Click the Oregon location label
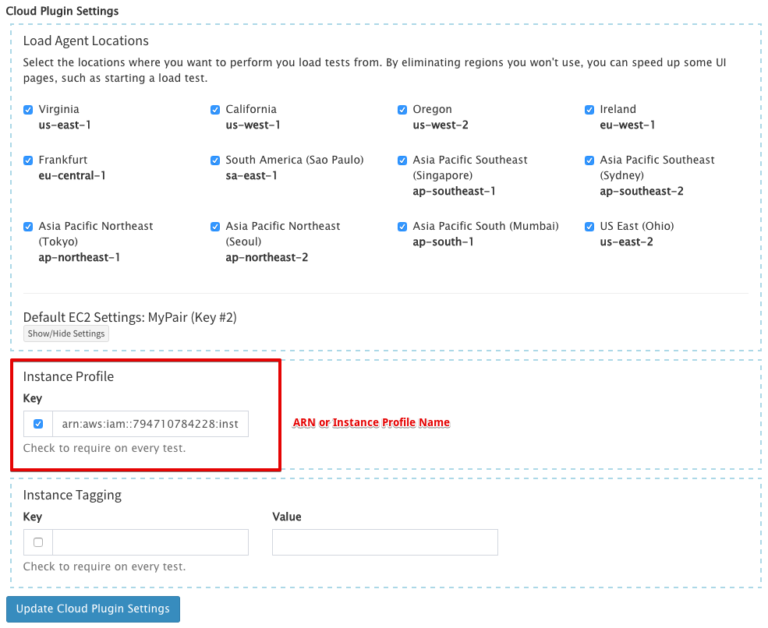Viewport: 768px width, 628px height. (x=432, y=109)
